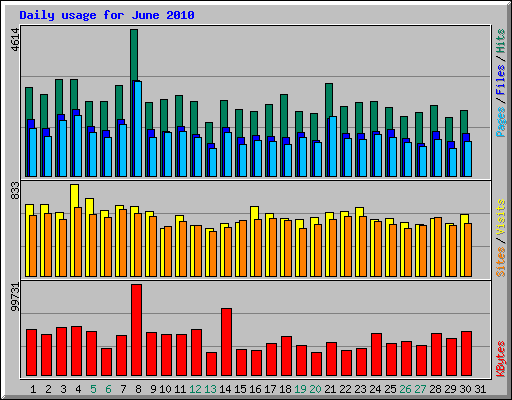This screenshot has height=400, width=512.
Task: Click the orange sites bar for day 7
Action: click(123, 243)
